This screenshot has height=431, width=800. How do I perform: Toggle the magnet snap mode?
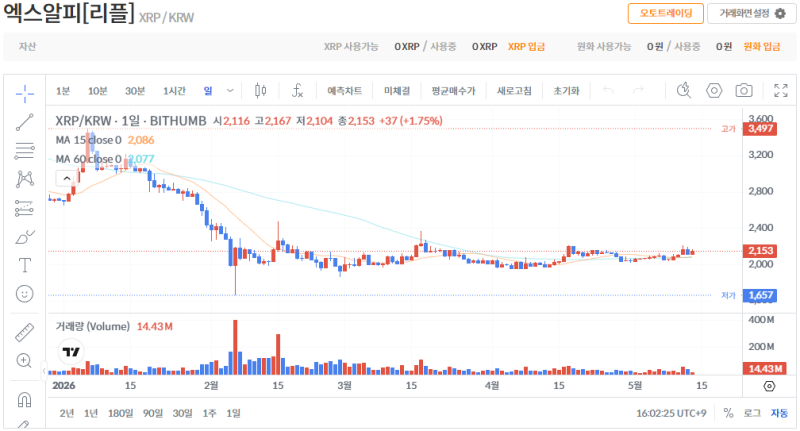[24, 399]
